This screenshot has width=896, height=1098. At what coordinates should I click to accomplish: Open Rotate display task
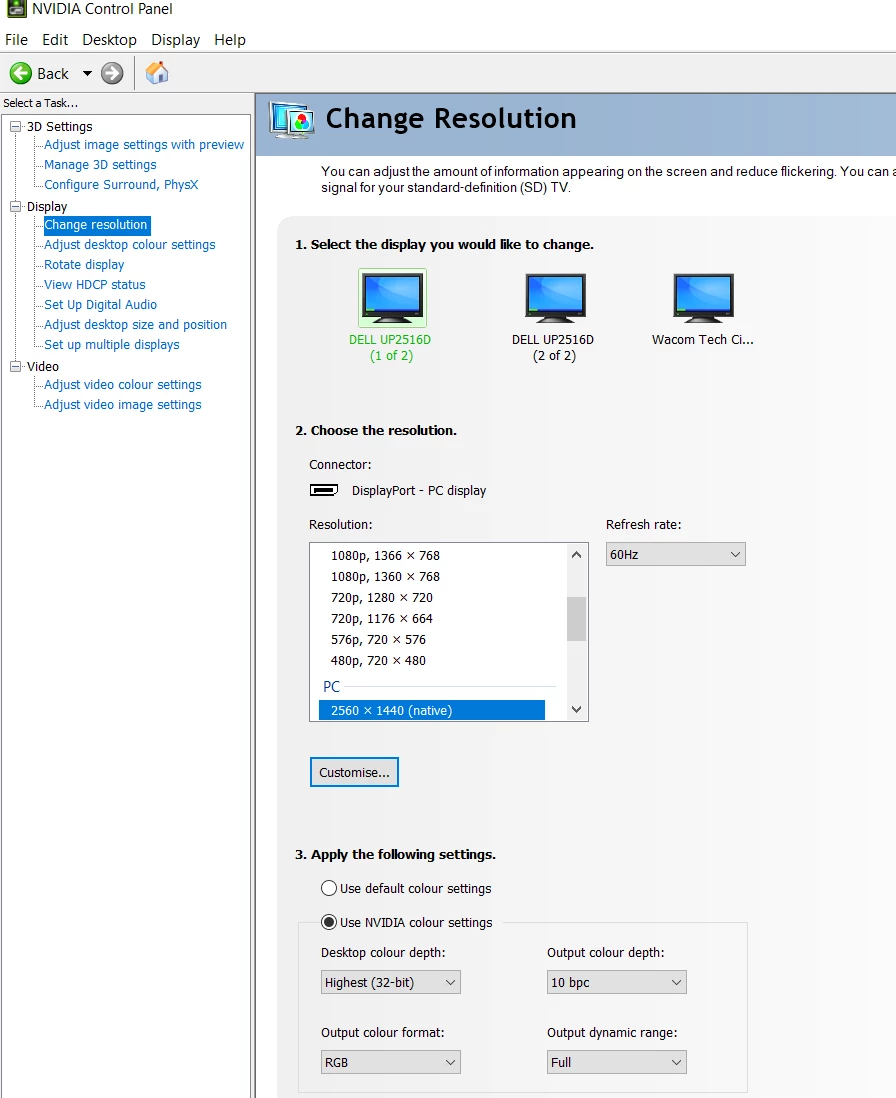tap(84, 265)
